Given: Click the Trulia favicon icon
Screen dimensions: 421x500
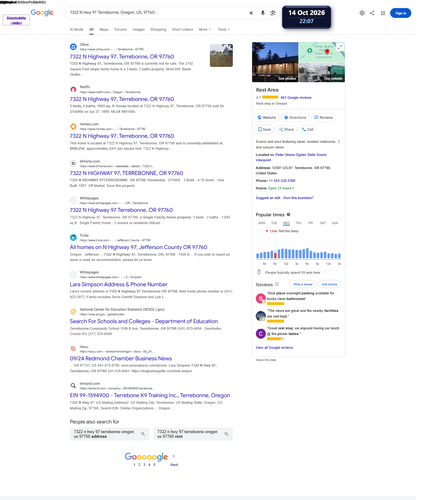Looking at the screenshot, I should coord(73,237).
